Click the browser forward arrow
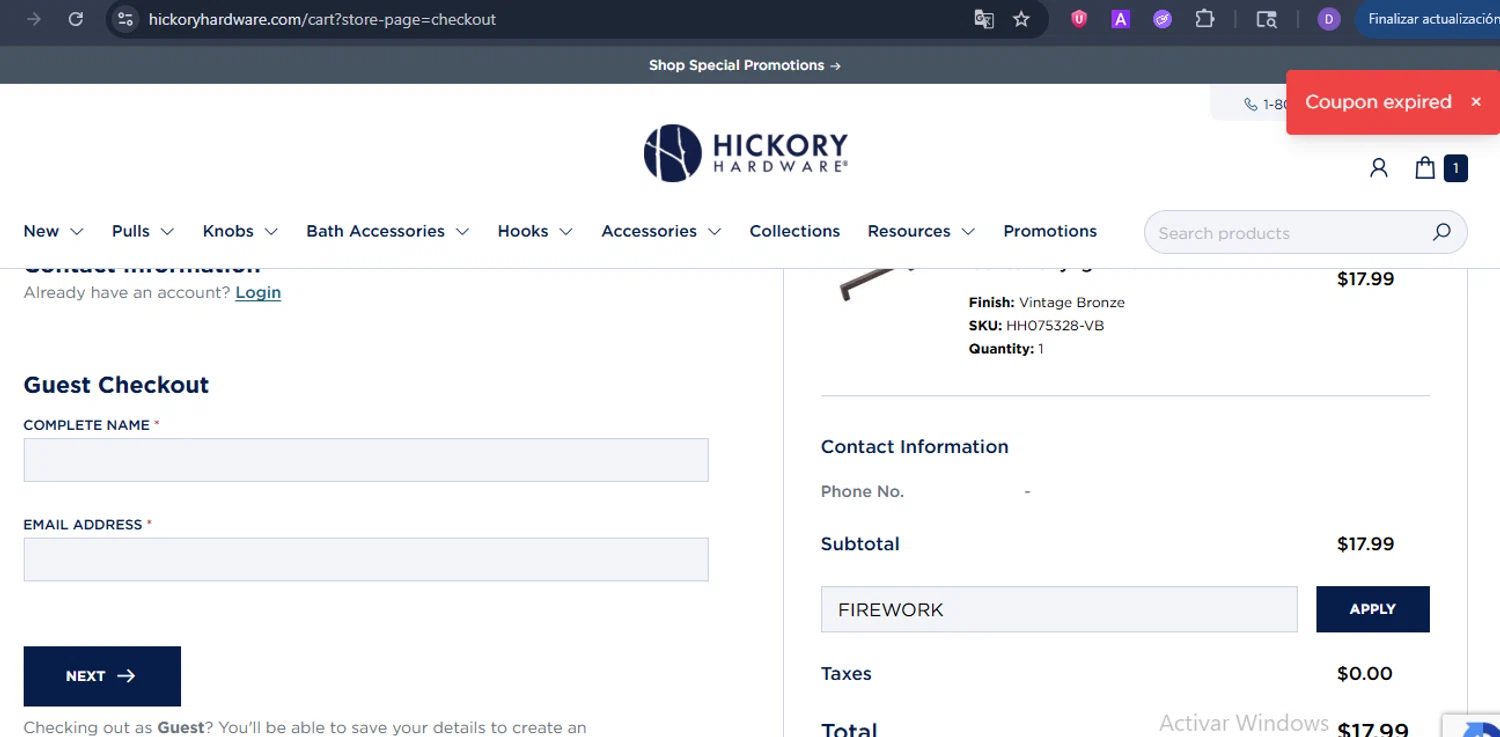 coord(33,19)
